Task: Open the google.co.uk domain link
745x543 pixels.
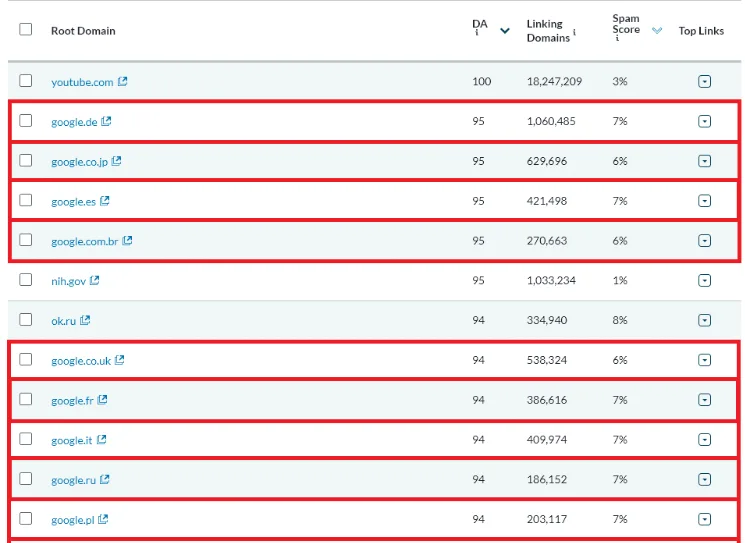Action: [81, 361]
